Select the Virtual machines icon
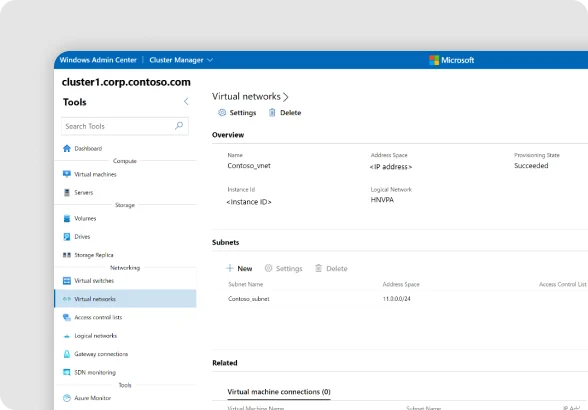This screenshot has width=588, height=410. click(x=67, y=174)
